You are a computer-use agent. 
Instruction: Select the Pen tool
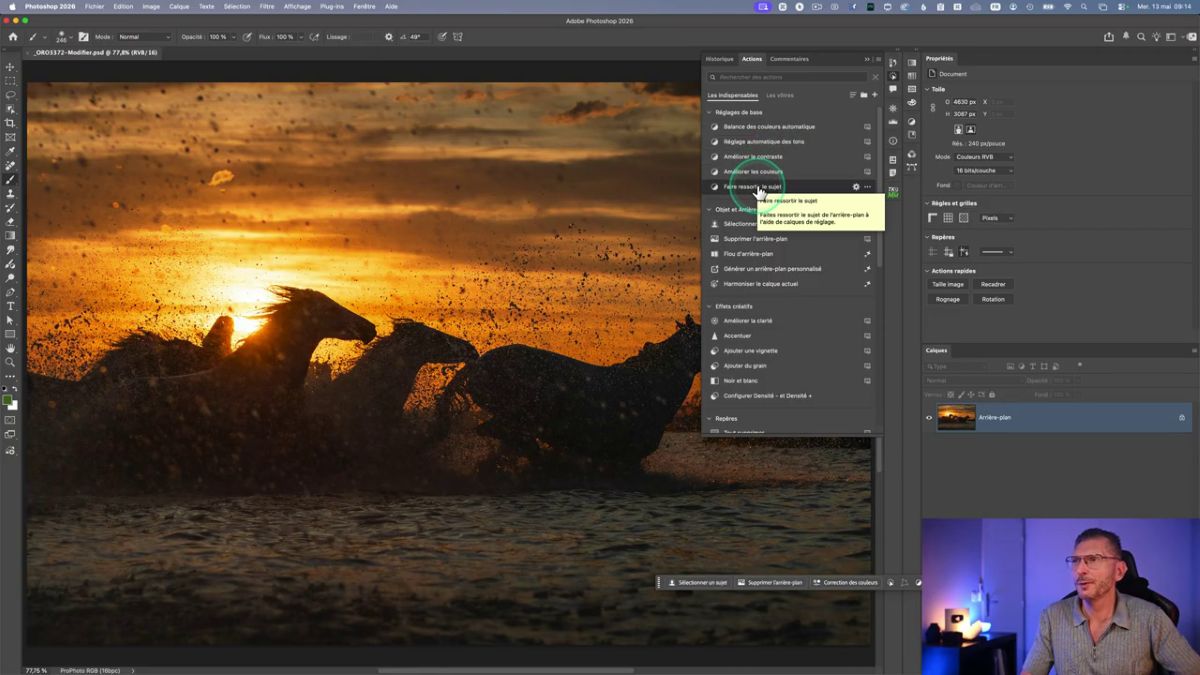click(10, 292)
